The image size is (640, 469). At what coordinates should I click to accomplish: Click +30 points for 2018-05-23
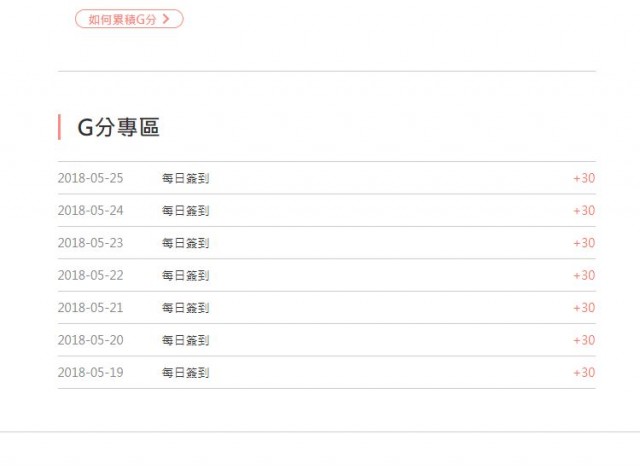coord(584,243)
